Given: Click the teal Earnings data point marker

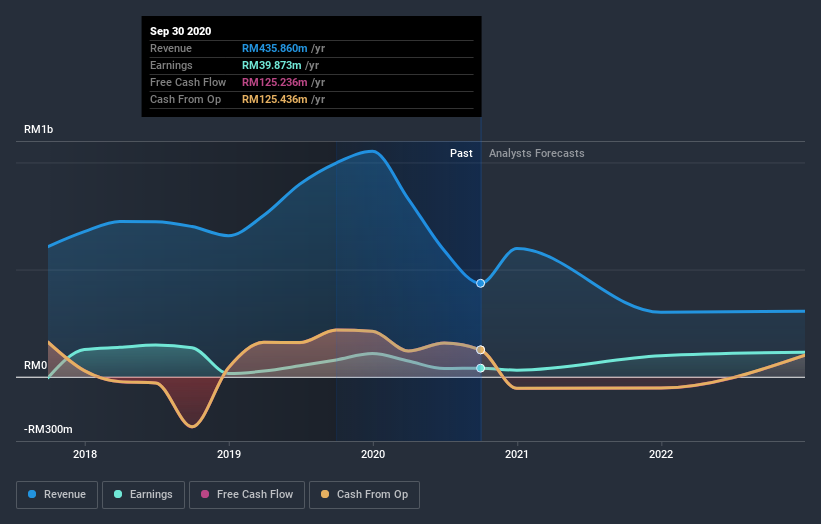Looking at the screenshot, I should point(480,368).
